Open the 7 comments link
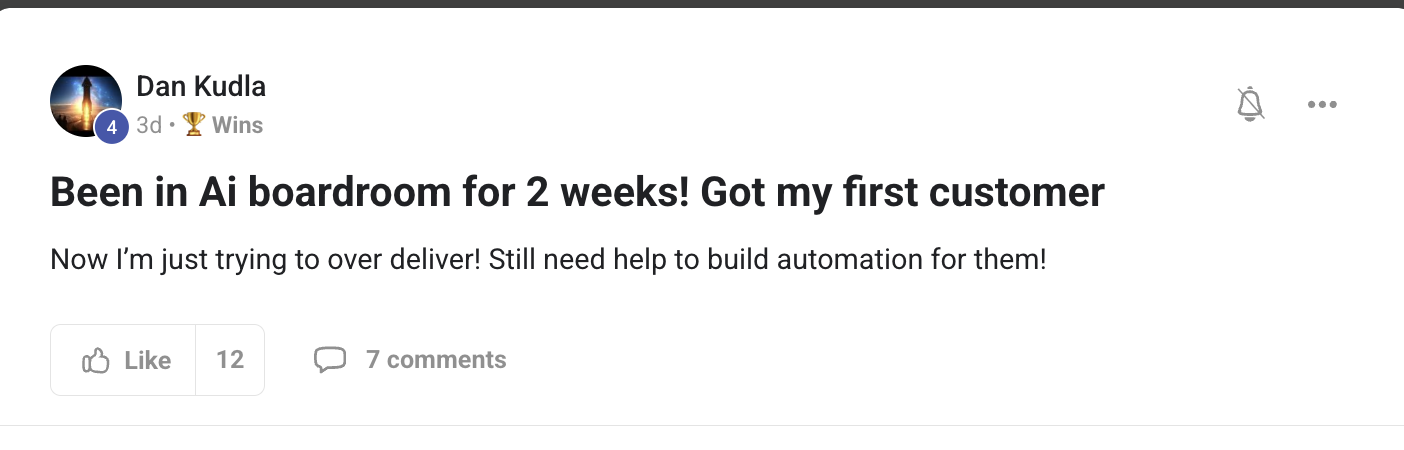 click(436, 360)
